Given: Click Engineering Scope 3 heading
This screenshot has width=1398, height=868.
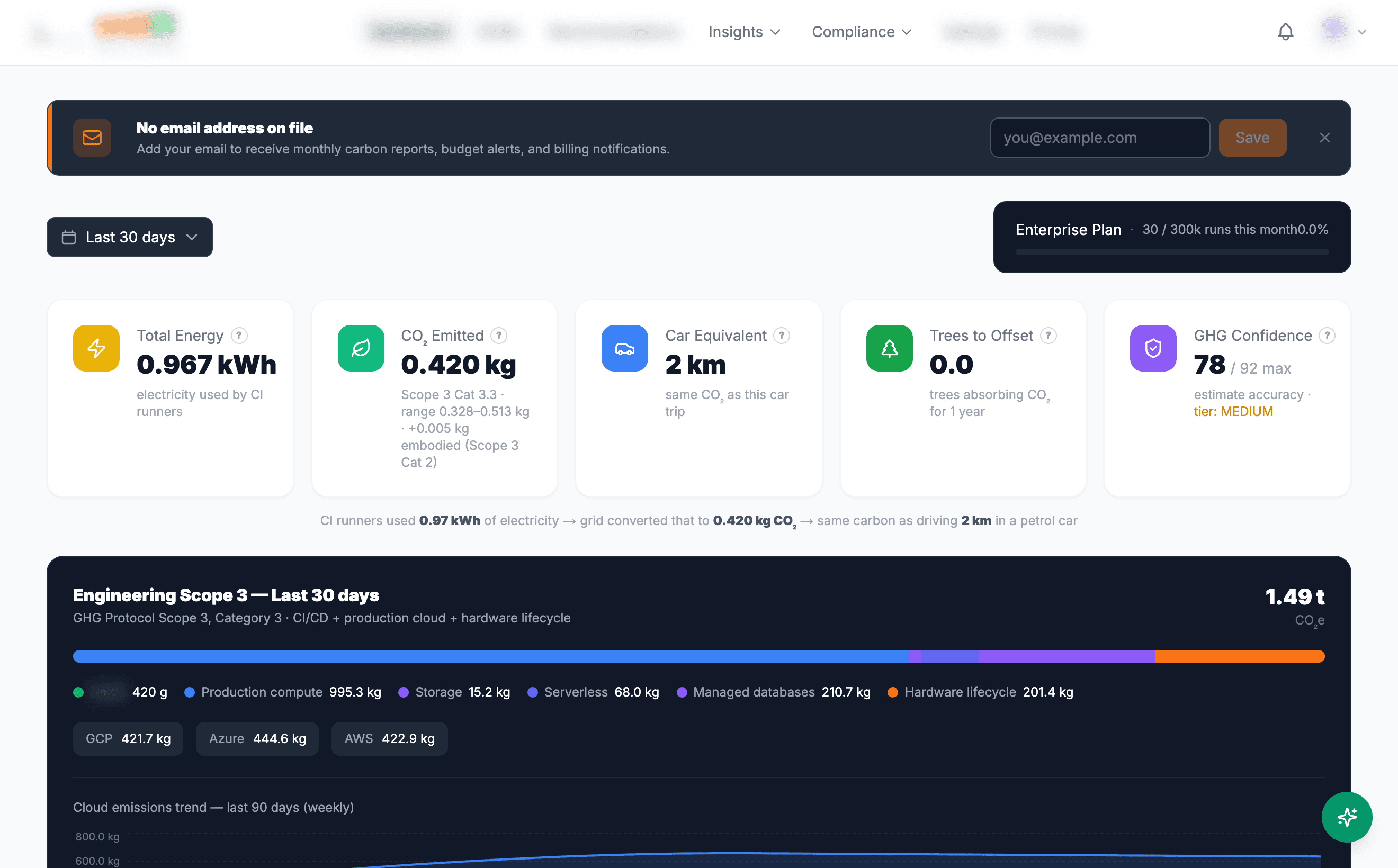Looking at the screenshot, I should [x=226, y=595].
